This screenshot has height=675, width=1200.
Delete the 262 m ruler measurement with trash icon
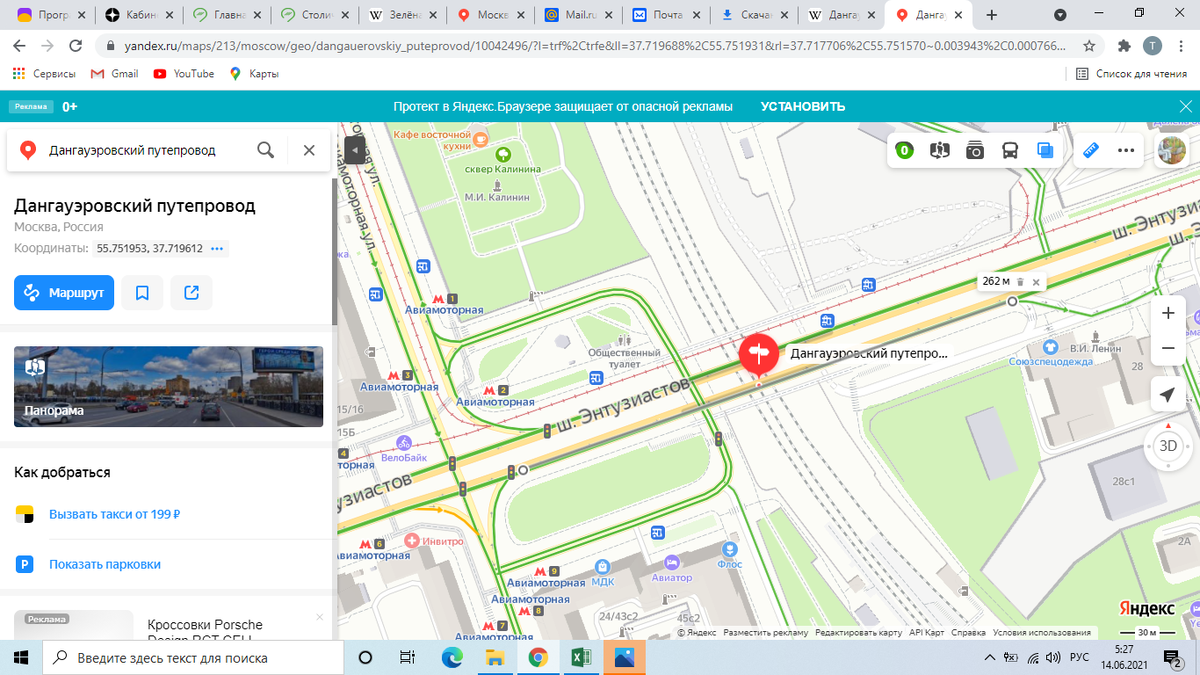(1020, 282)
